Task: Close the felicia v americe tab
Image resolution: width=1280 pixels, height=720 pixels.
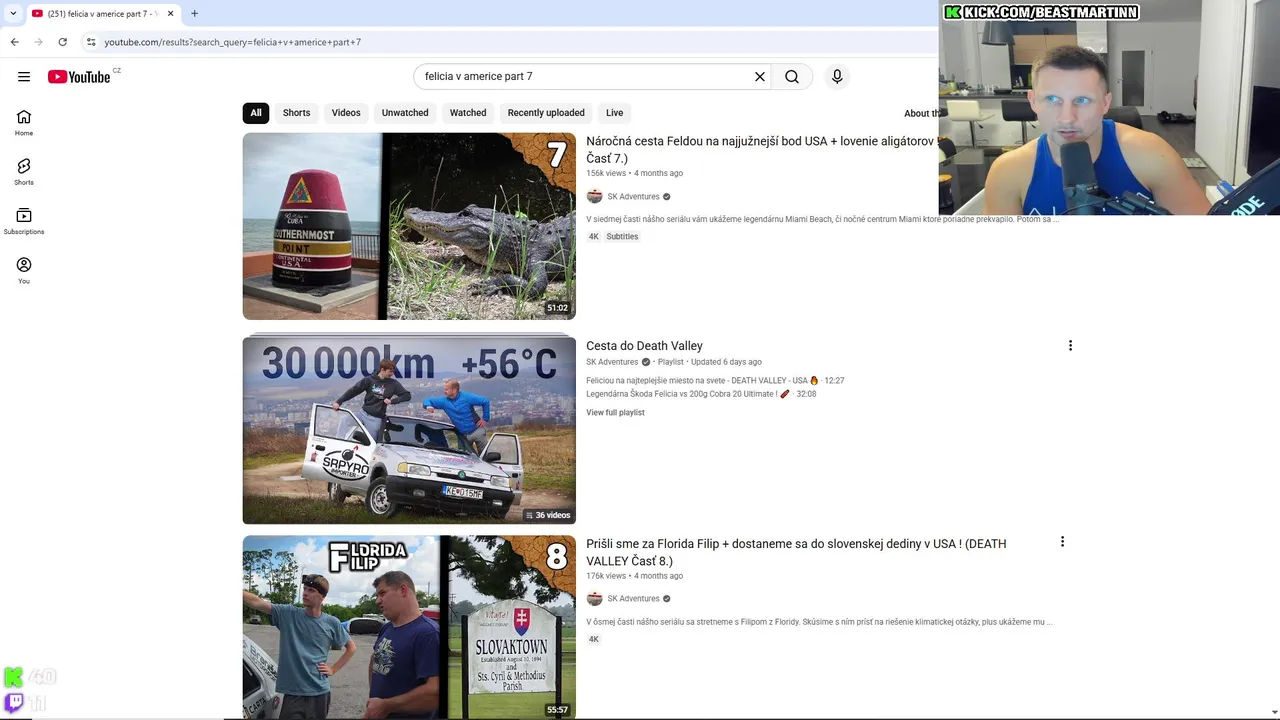Action: click(x=171, y=13)
